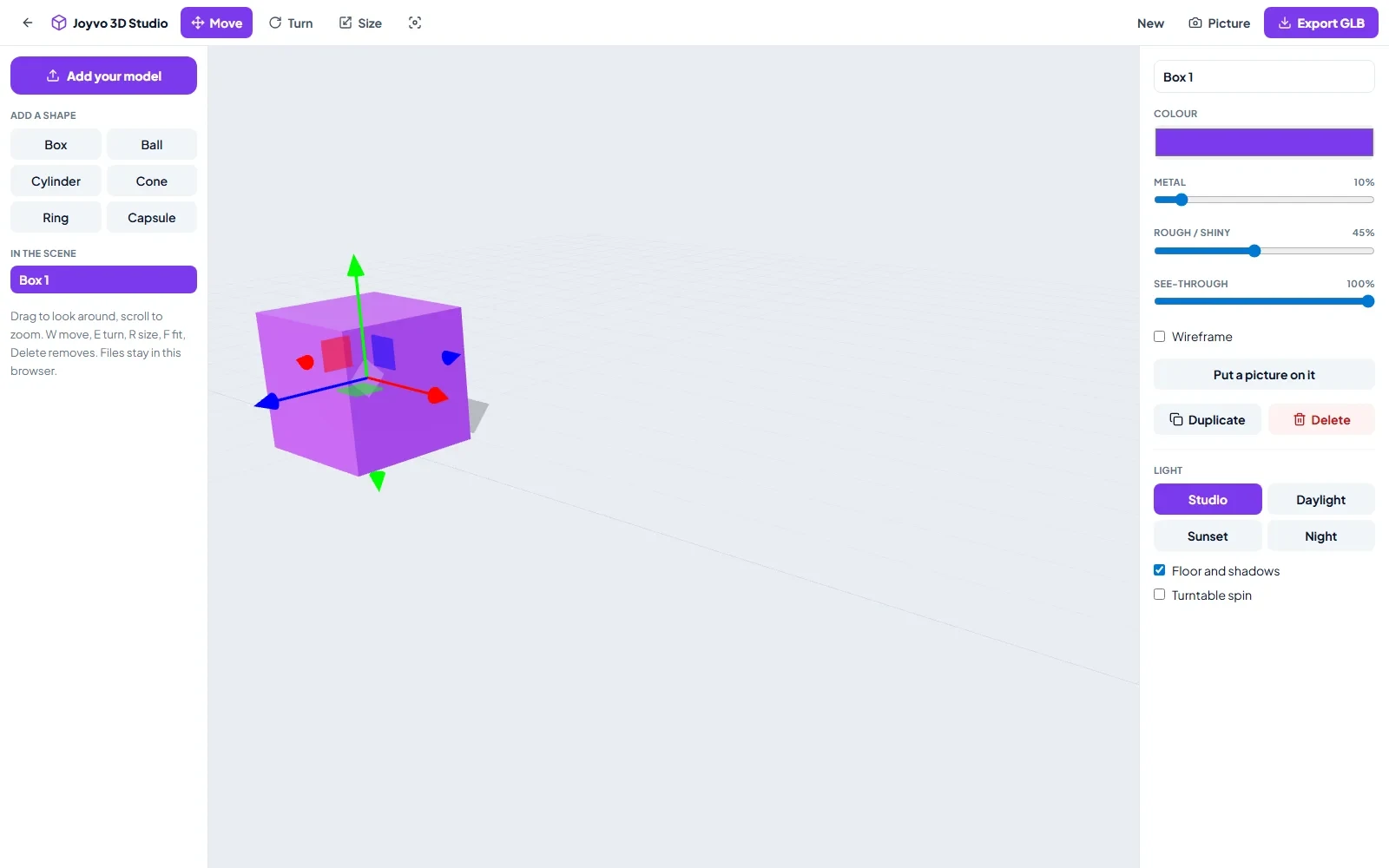Duplicate the selected object
This screenshot has width=1389, height=868.
[x=1208, y=419]
